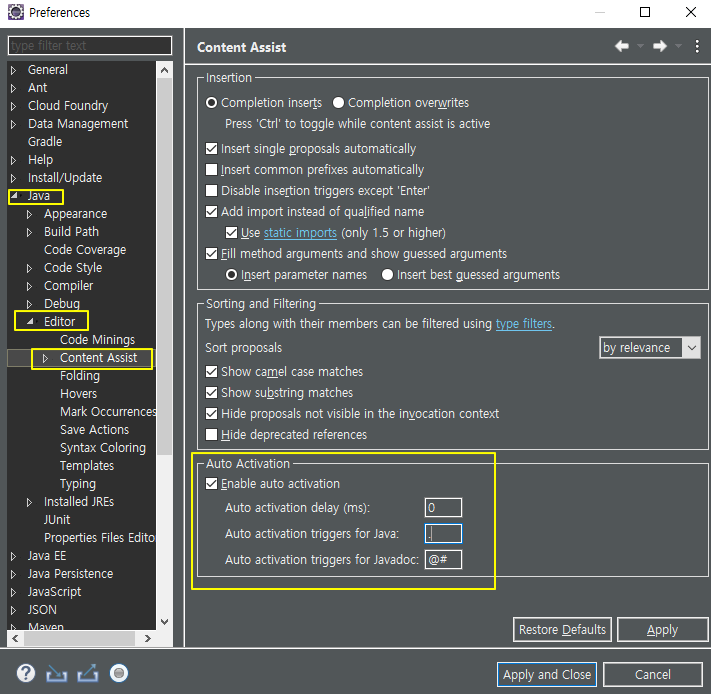Viewport: 711px width, 694px height.
Task: Select Syntax Coloring in the tree
Action: [x=103, y=448]
